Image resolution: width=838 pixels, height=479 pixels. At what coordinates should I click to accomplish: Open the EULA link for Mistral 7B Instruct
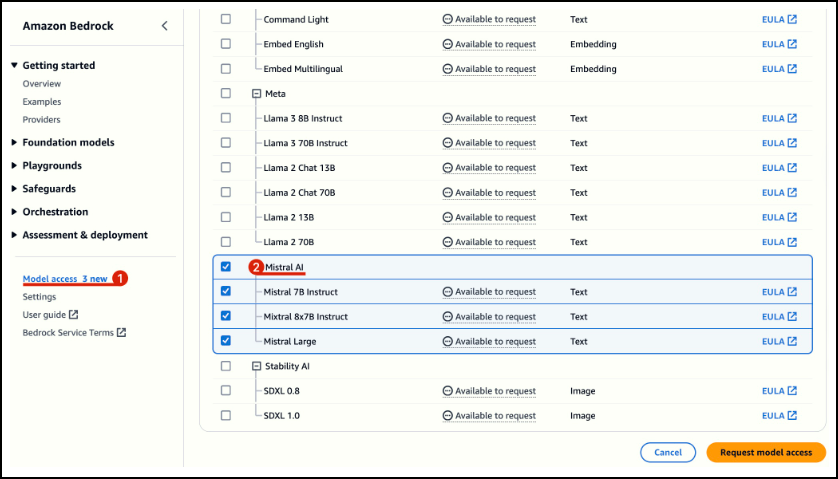click(779, 292)
